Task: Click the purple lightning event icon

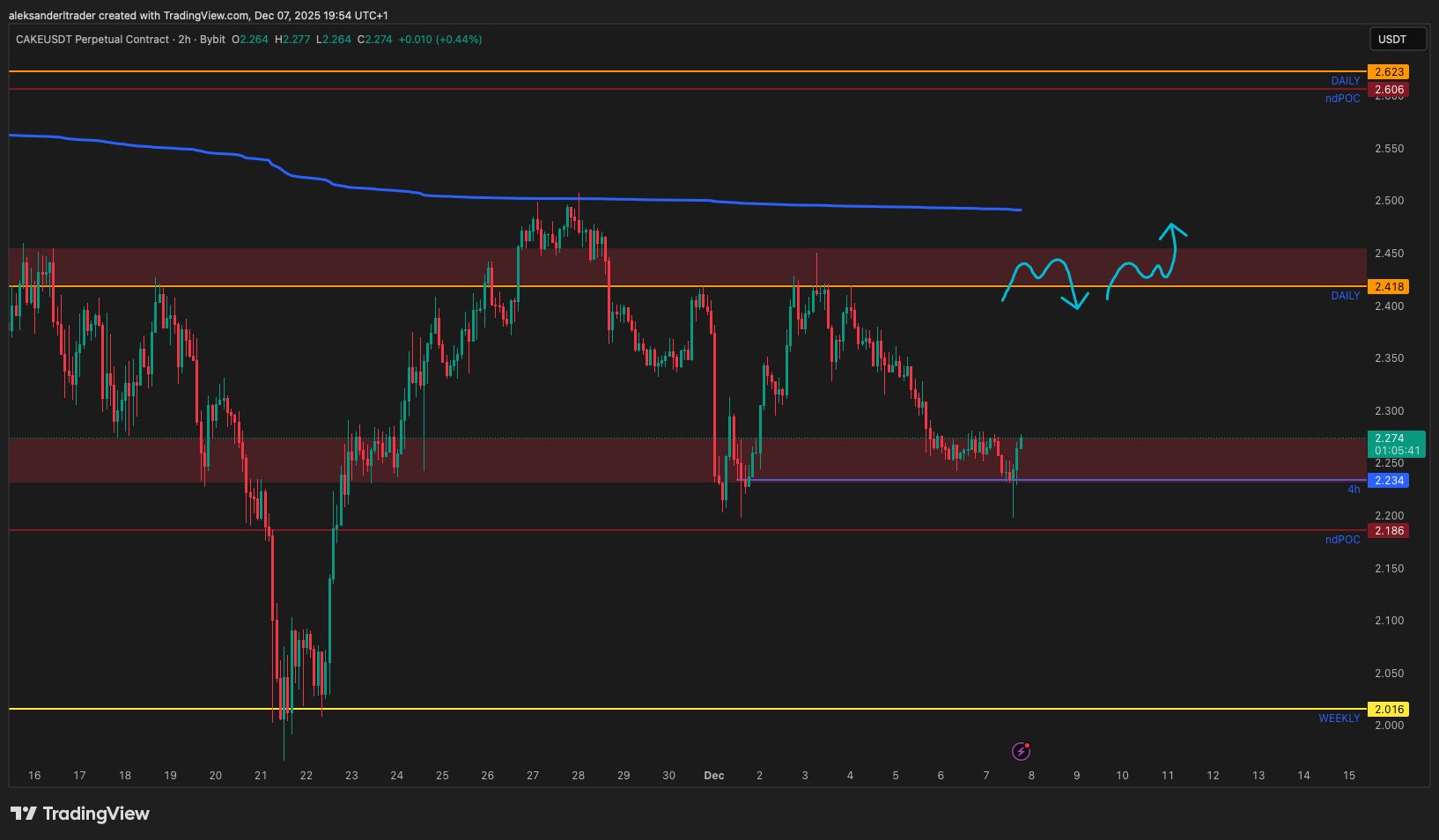Action: click(1021, 751)
